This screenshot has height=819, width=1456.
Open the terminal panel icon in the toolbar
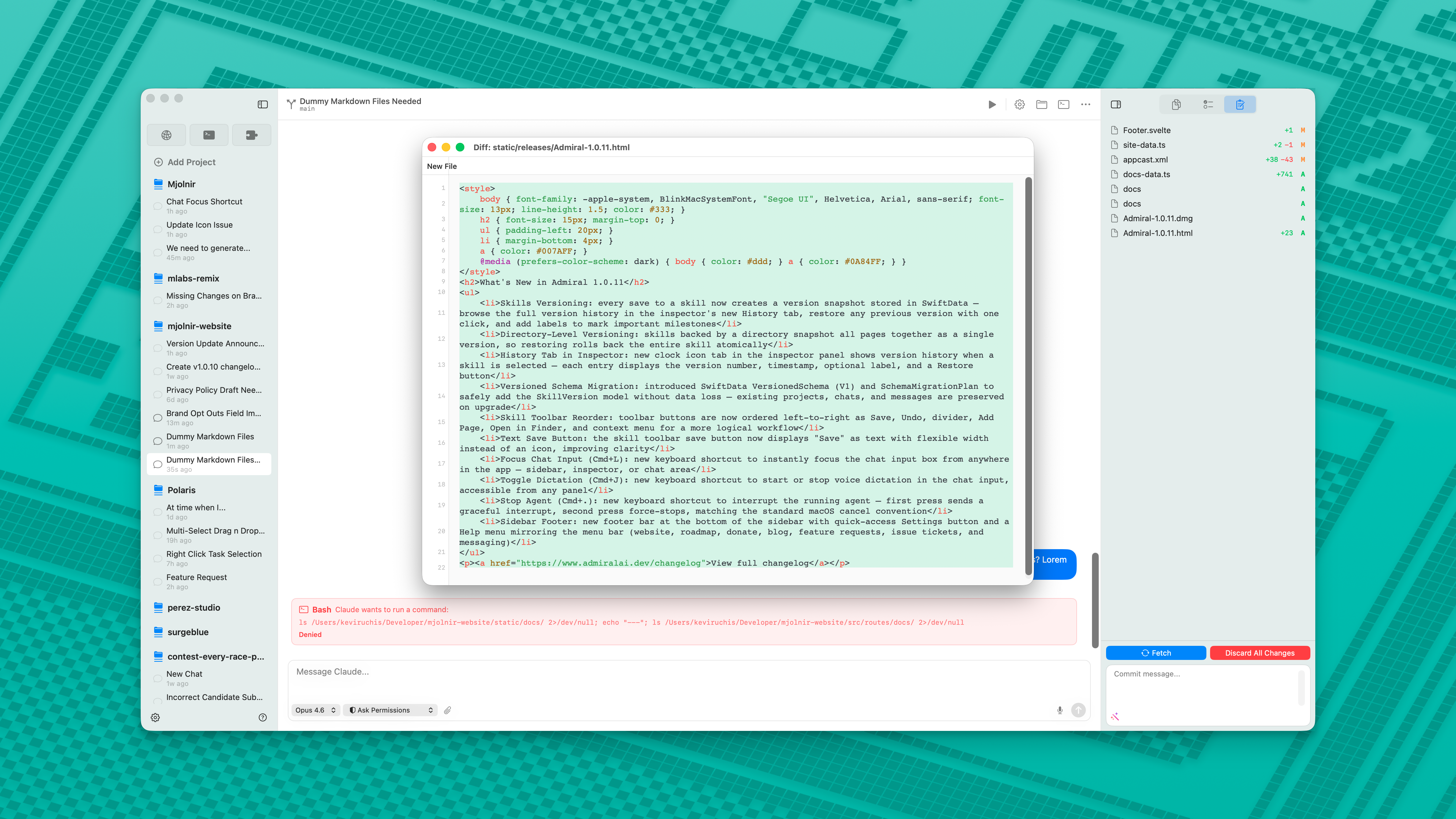tap(1064, 104)
